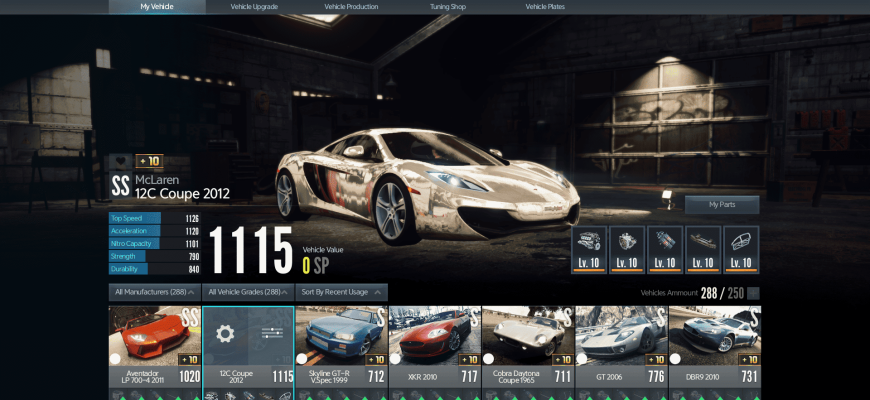Switch to the Vehicle Production tab

[x=351, y=7]
